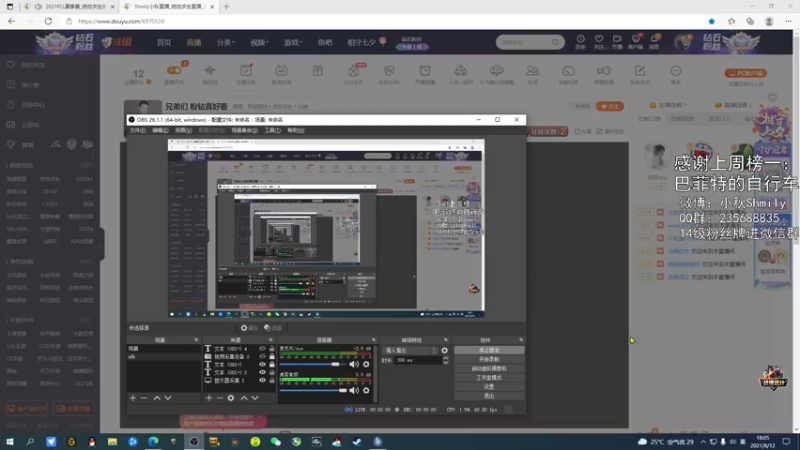Move the OBS scene down
This screenshot has width=800, height=450.
(168, 398)
